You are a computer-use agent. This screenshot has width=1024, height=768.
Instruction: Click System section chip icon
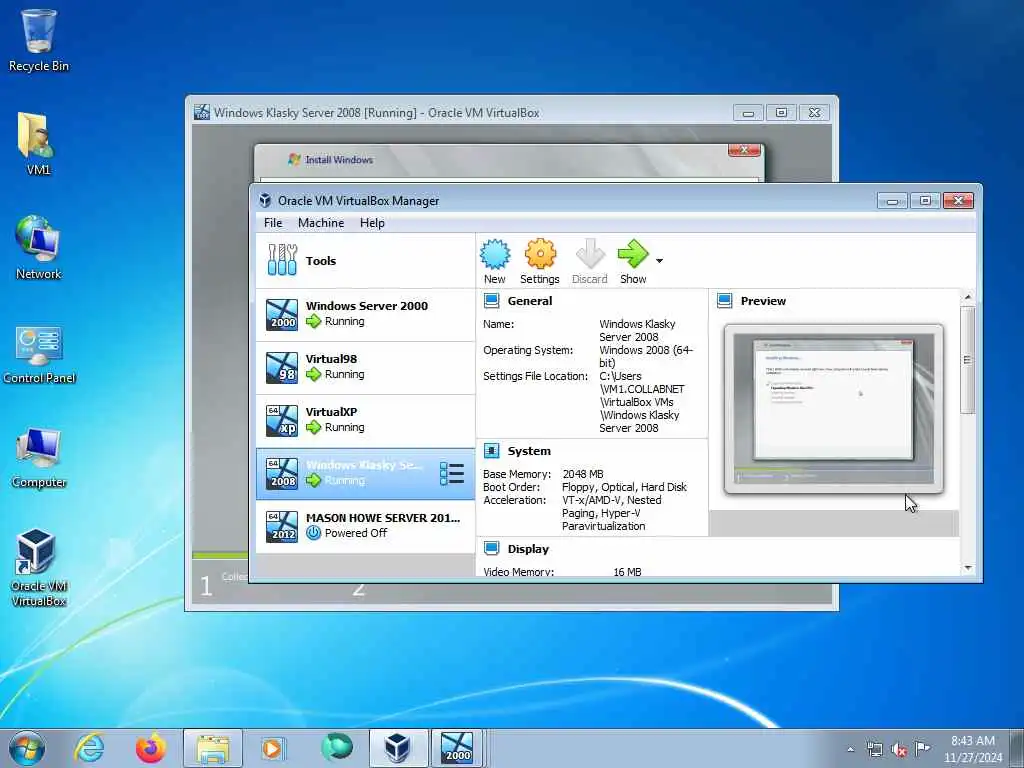pos(491,451)
